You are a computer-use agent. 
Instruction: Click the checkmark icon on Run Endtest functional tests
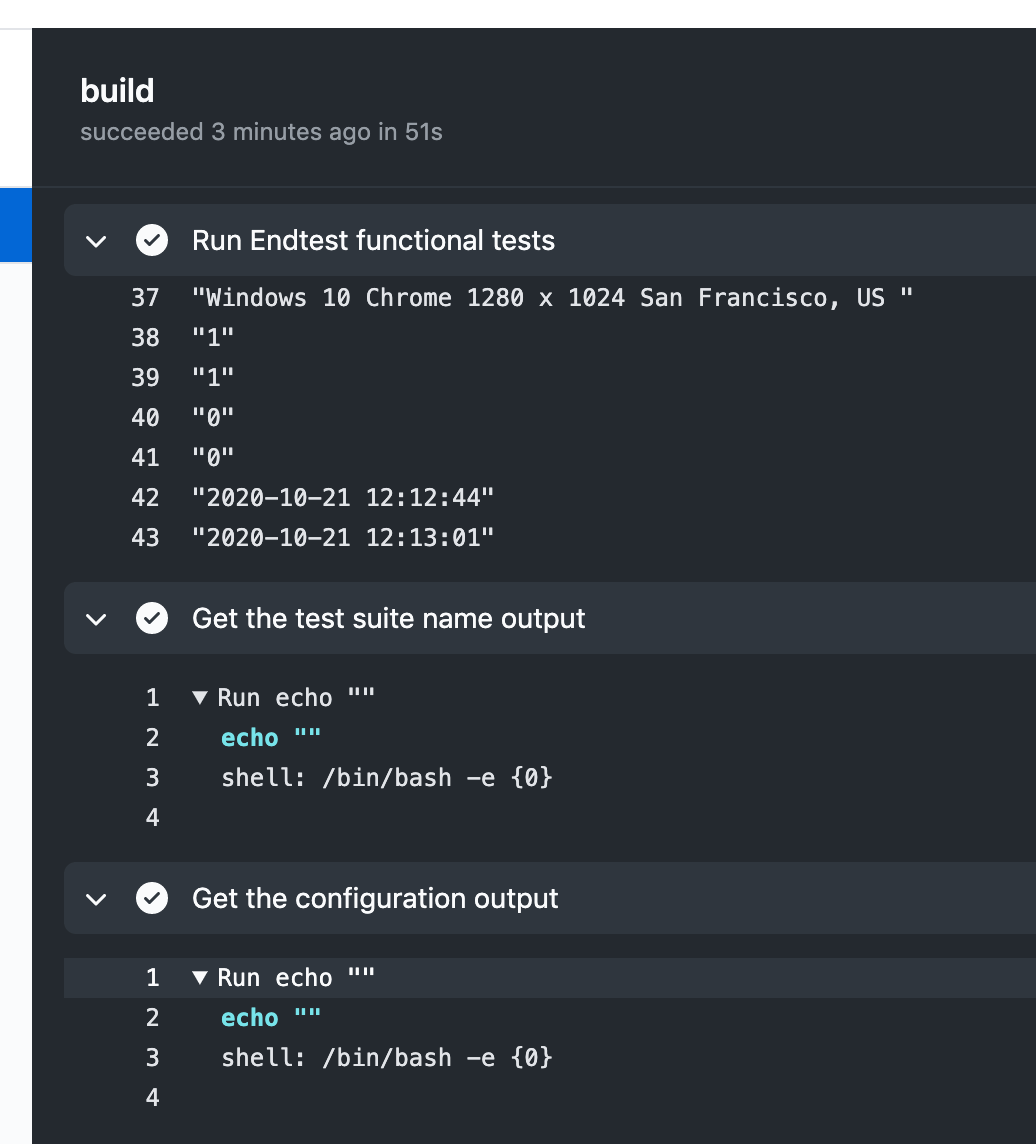152,240
